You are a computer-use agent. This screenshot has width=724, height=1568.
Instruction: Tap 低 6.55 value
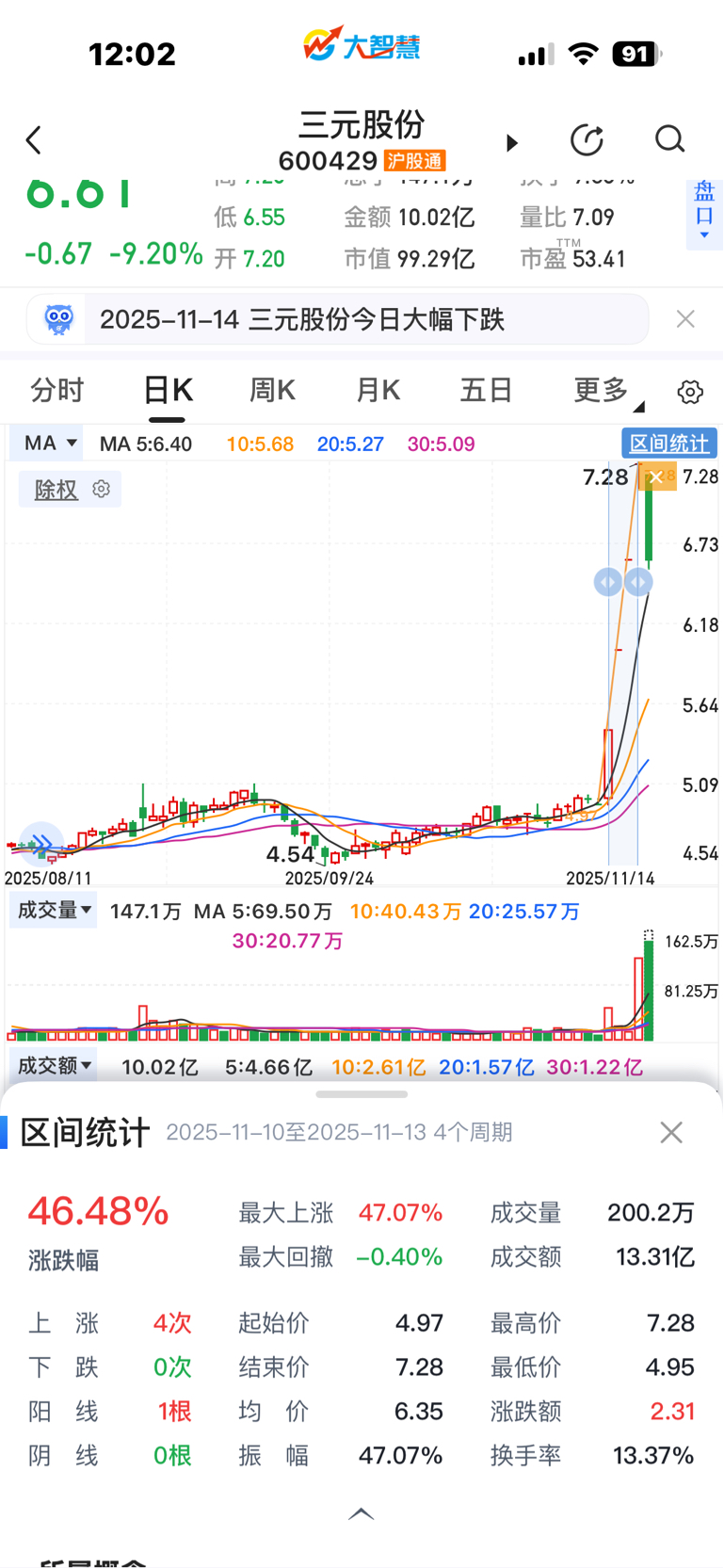249,218
